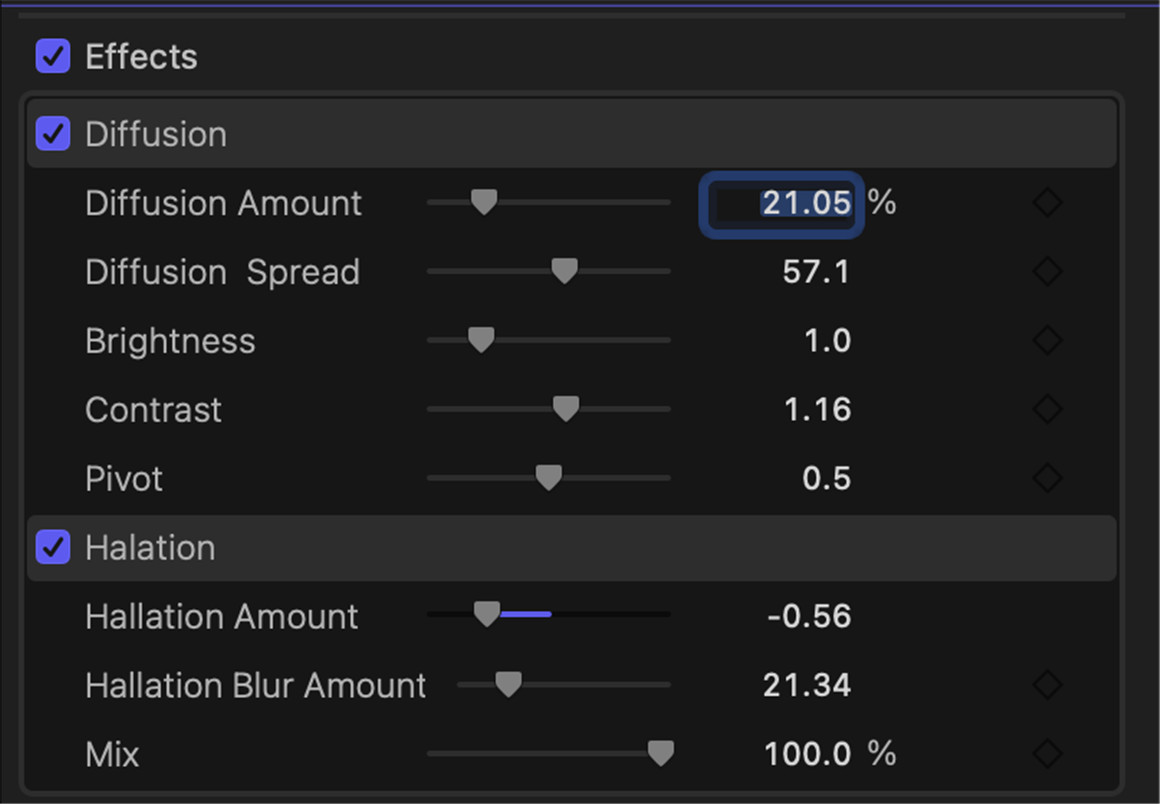Select the Contrast value 1.16
1160x804 pixels.
point(817,410)
